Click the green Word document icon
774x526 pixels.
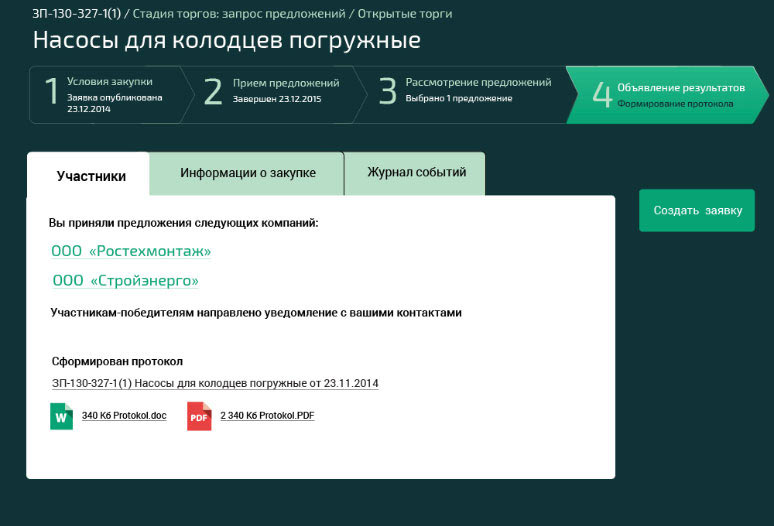(61, 416)
